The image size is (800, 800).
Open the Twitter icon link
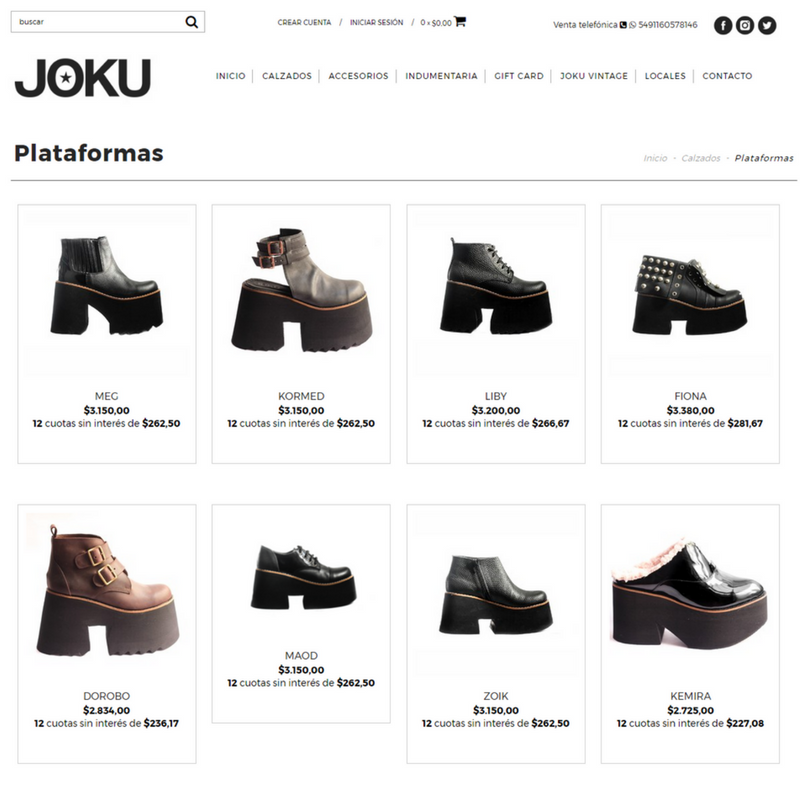[x=767, y=25]
